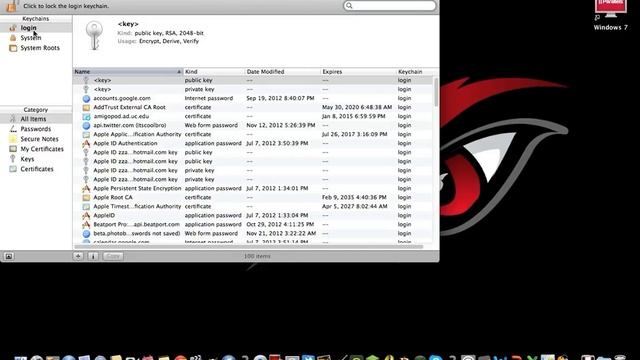Image resolution: width=640 pixels, height=360 pixels.
Task: Sort by Keychain column header
Action: (415, 71)
